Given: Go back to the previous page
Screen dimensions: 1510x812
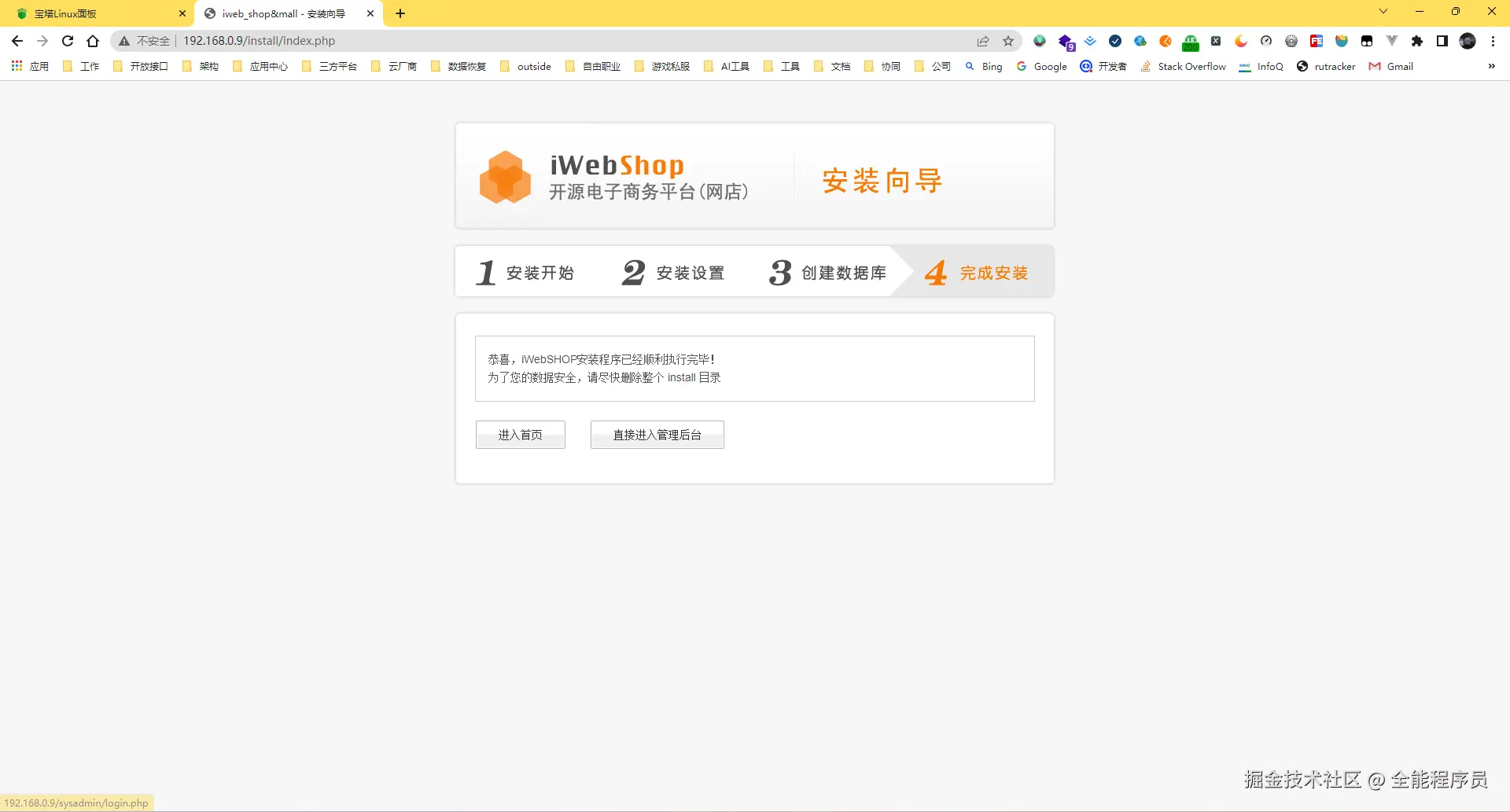Looking at the screenshot, I should 17,41.
